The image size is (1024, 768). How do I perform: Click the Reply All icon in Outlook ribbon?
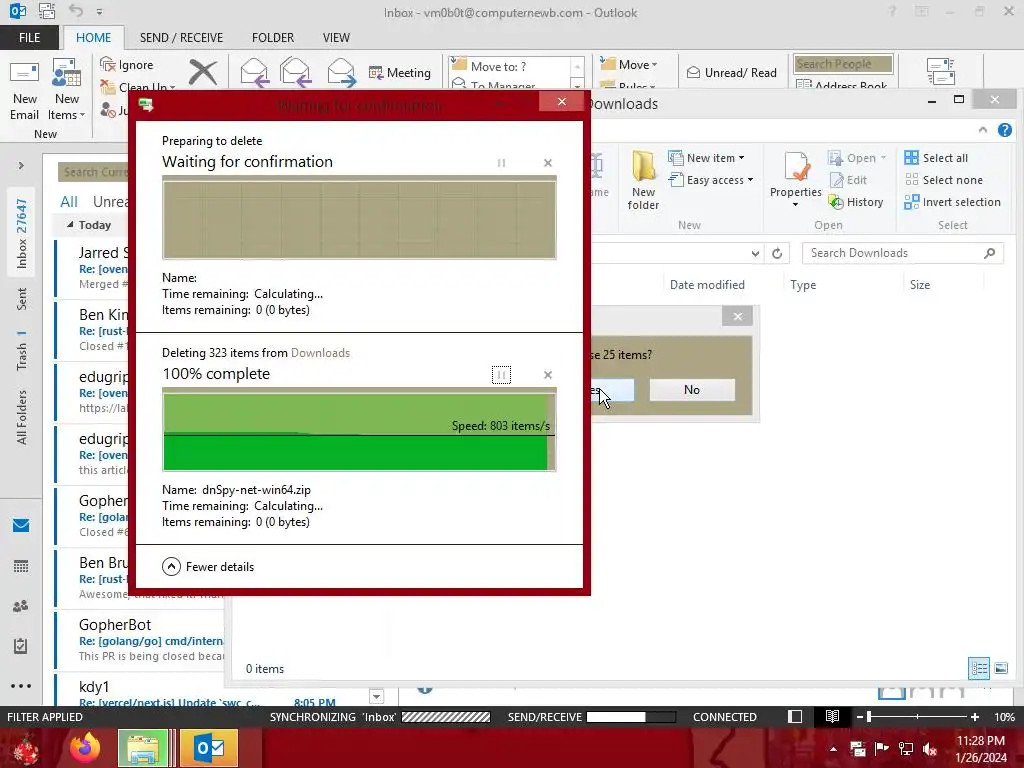[295, 72]
